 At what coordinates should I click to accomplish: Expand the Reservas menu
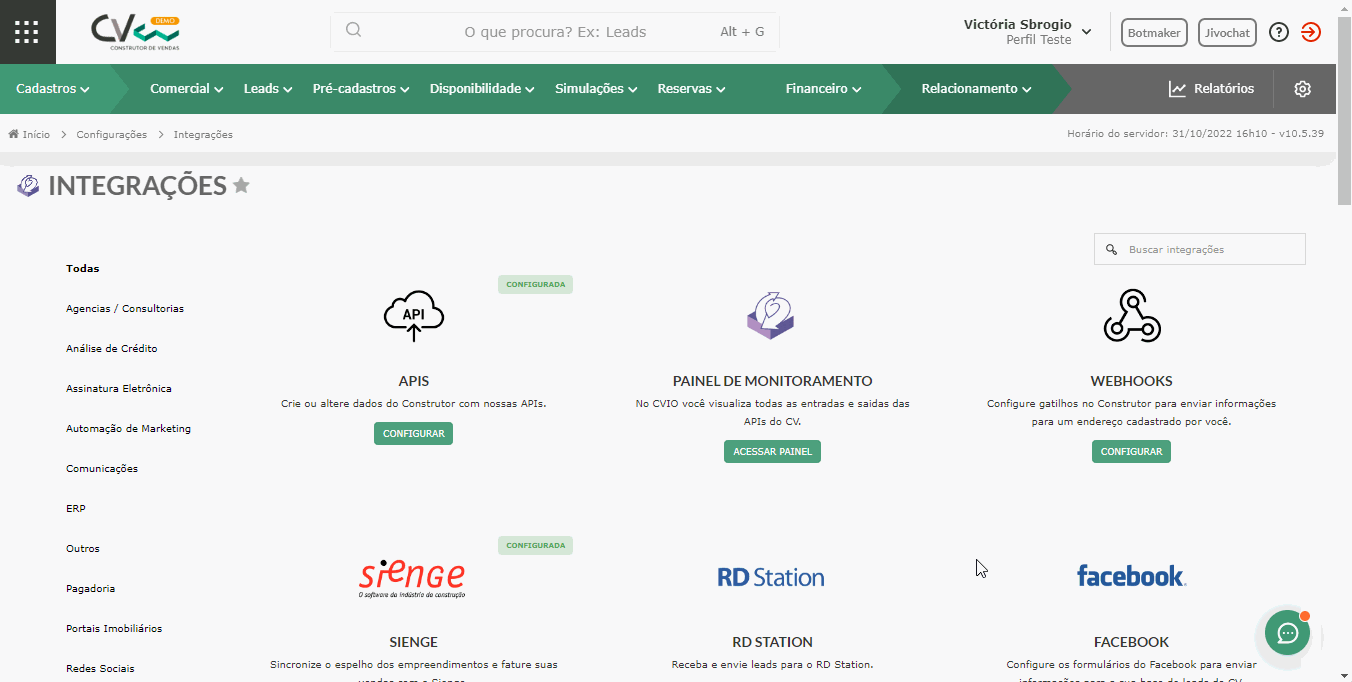click(691, 89)
